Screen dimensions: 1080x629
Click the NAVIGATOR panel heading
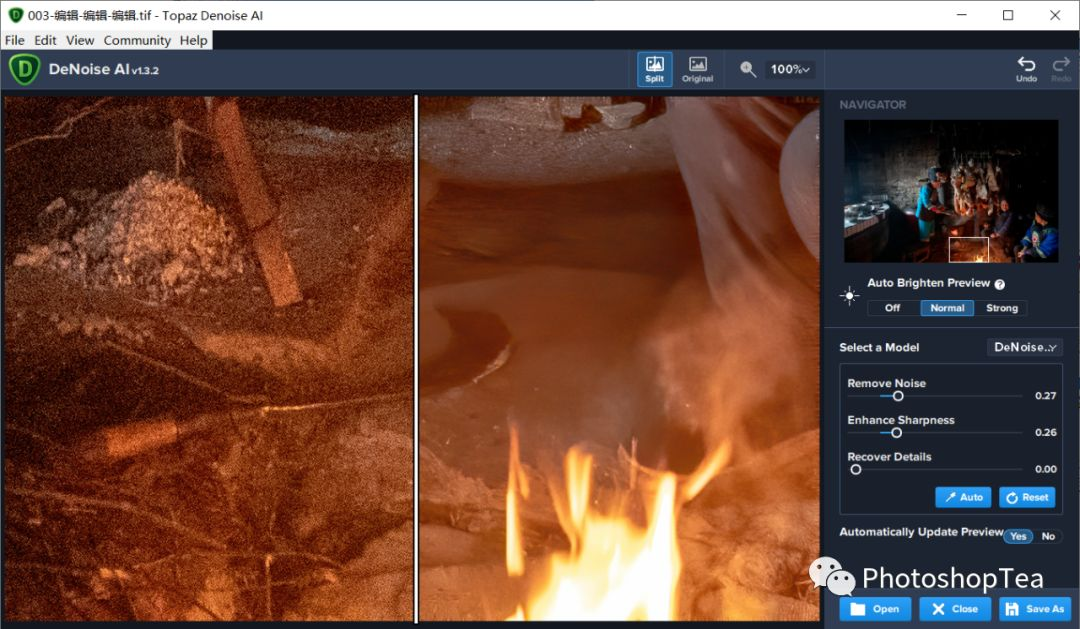click(x=872, y=105)
